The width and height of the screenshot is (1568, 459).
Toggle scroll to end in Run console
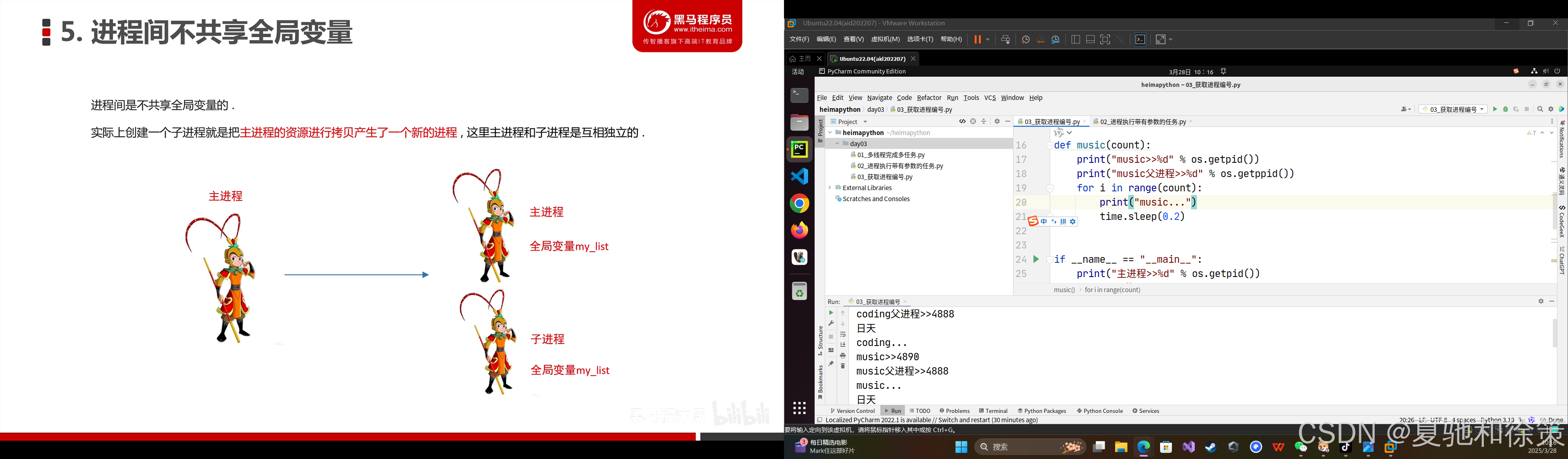pos(843,345)
